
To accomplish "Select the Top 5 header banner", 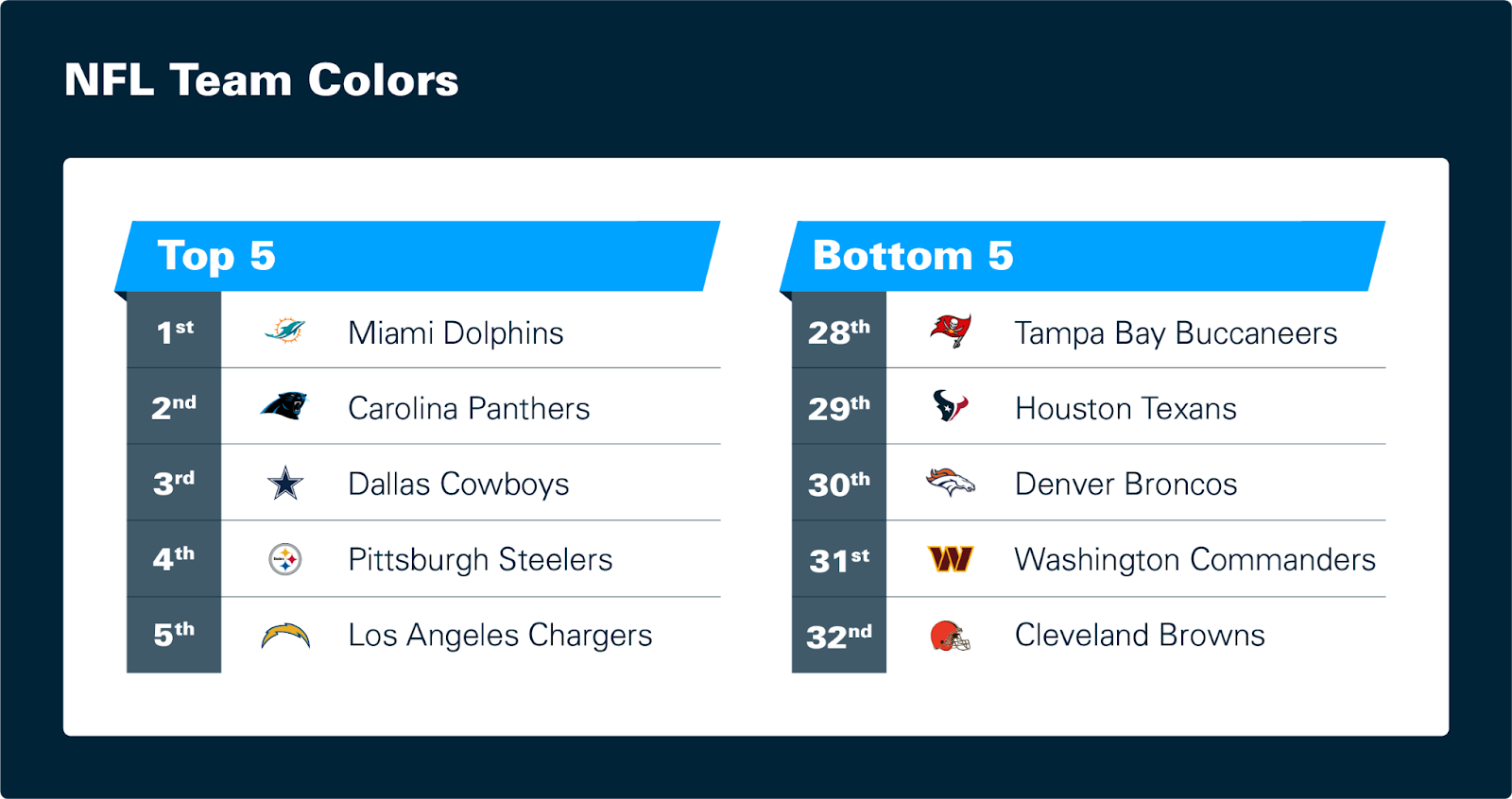I will 418,256.
